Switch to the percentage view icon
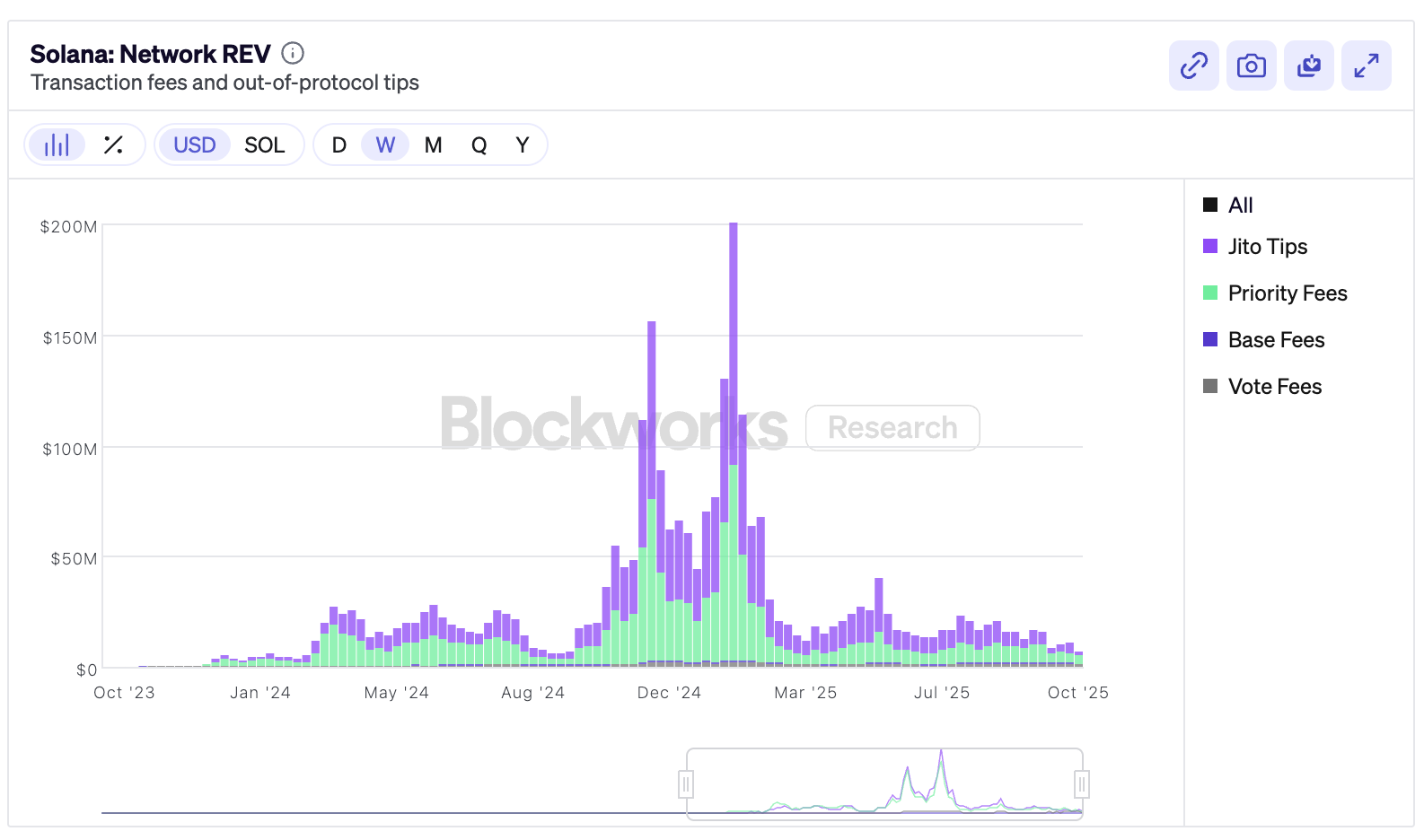 tap(113, 144)
